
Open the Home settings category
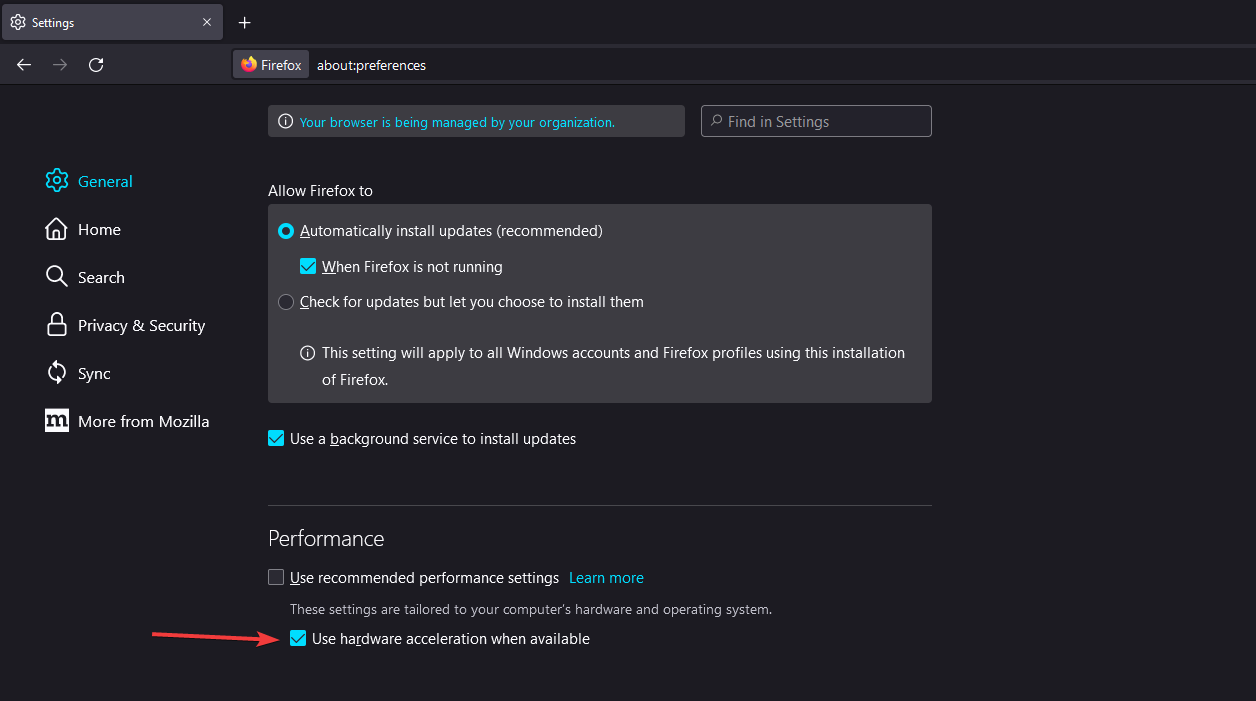click(83, 229)
